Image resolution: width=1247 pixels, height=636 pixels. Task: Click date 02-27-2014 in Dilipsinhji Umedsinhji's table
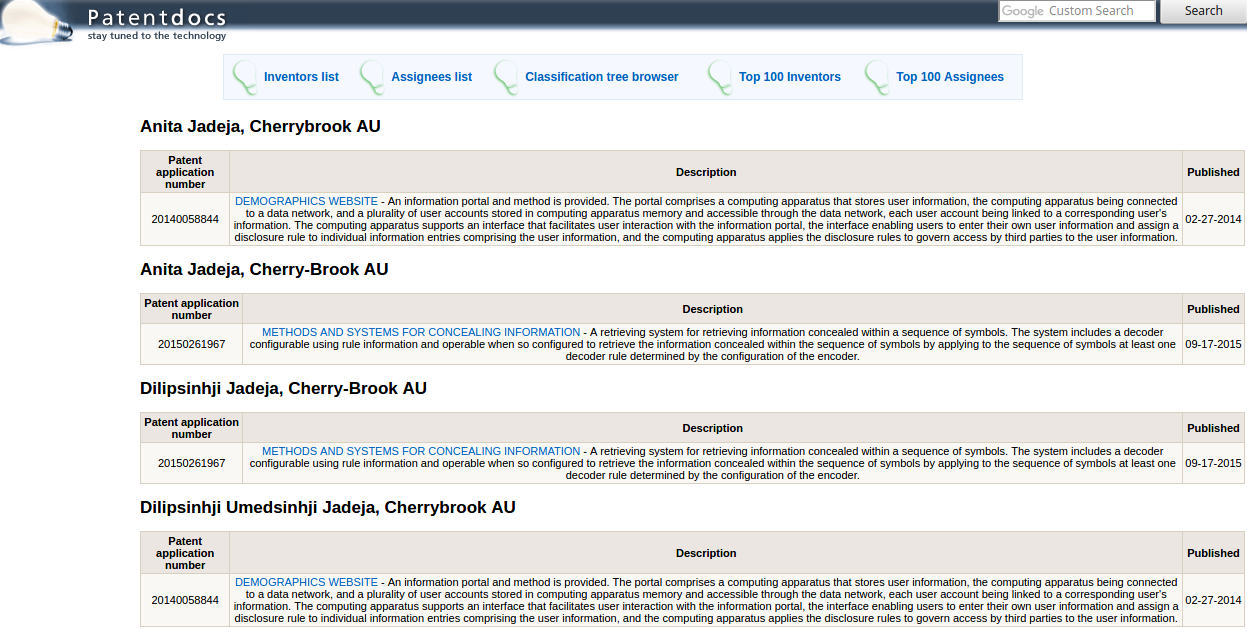(1213, 600)
